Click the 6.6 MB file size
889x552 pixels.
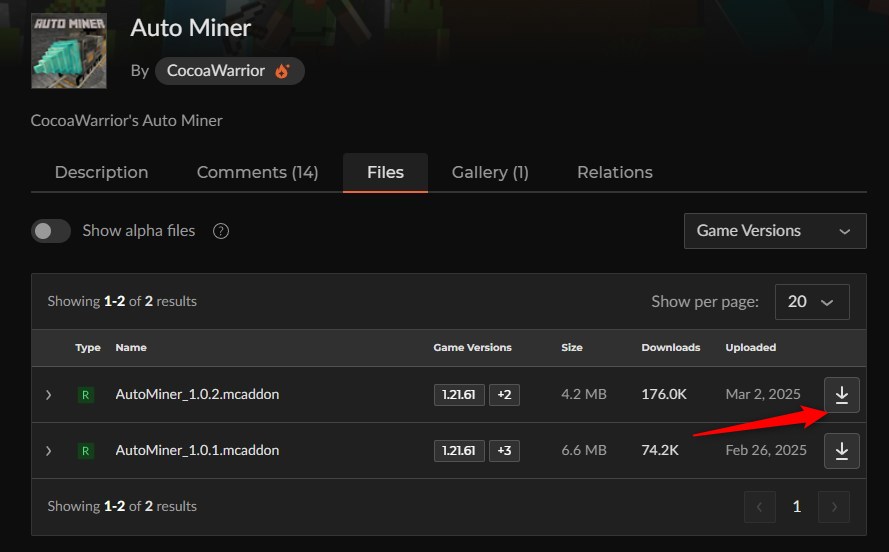click(x=584, y=451)
